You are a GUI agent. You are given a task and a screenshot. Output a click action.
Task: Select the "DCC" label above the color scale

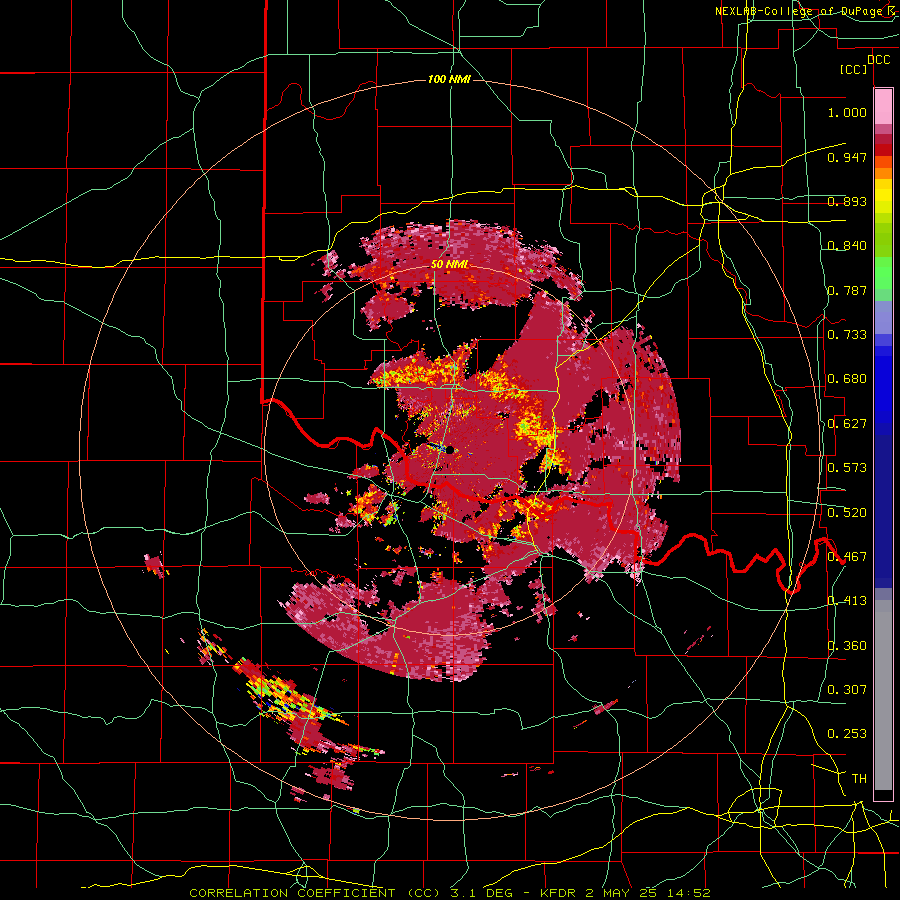[x=878, y=60]
